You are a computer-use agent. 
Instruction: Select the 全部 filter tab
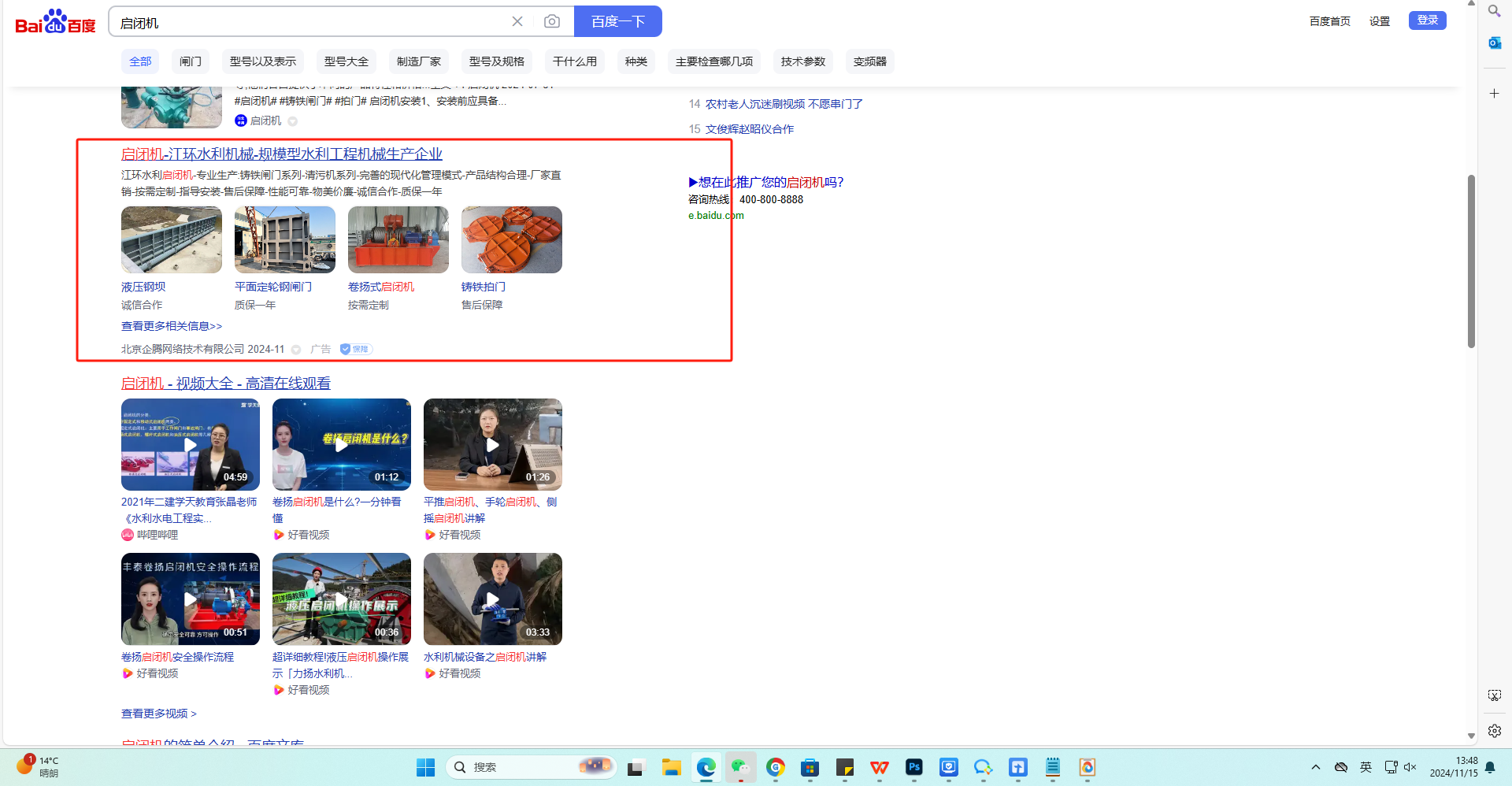tap(140, 61)
